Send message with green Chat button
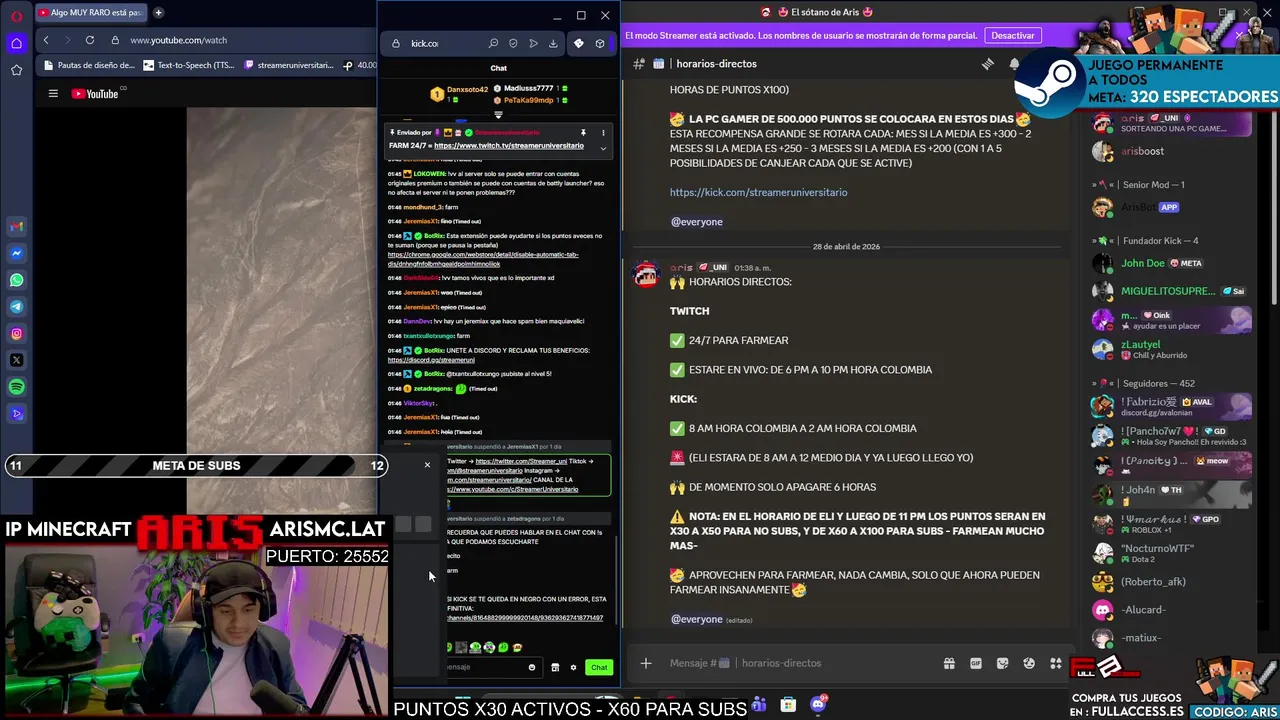Screen dimensions: 1280x720 [599, 667]
